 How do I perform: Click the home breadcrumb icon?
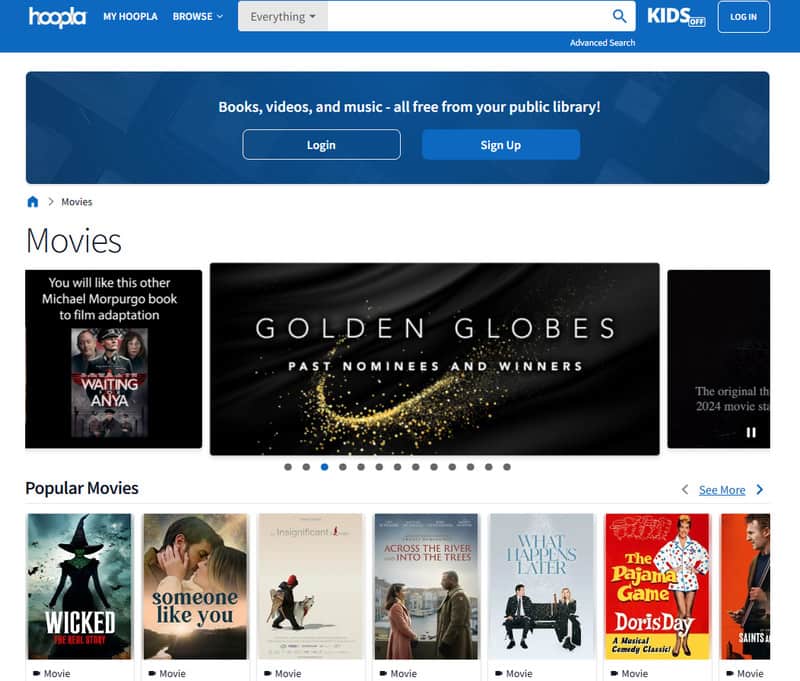pos(33,202)
